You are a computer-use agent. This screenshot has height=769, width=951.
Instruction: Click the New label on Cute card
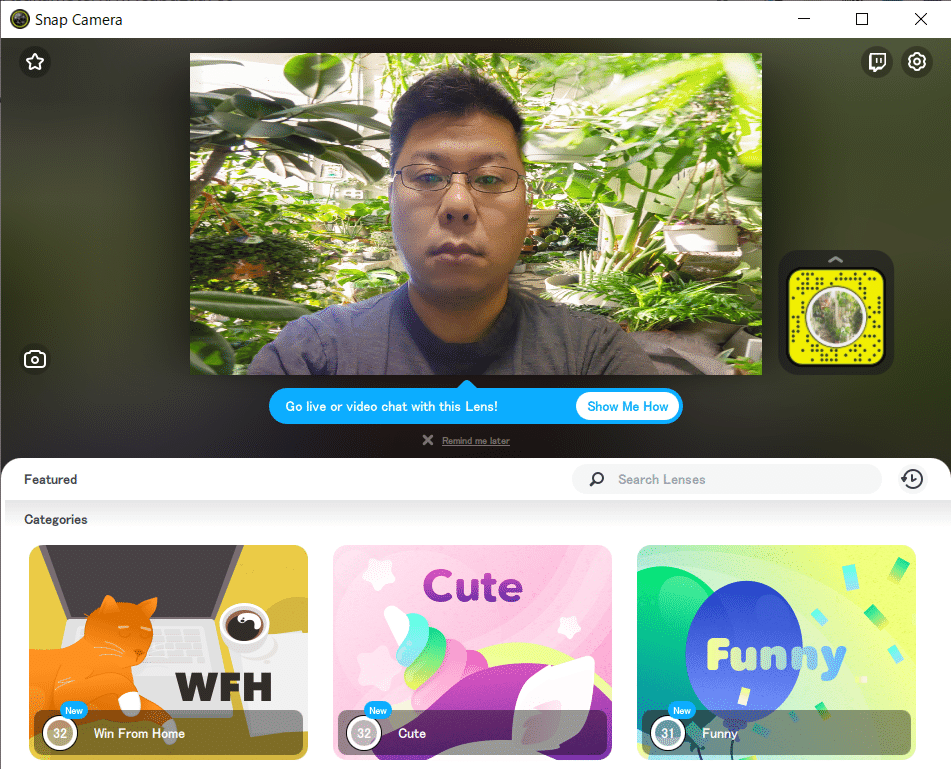(x=378, y=711)
